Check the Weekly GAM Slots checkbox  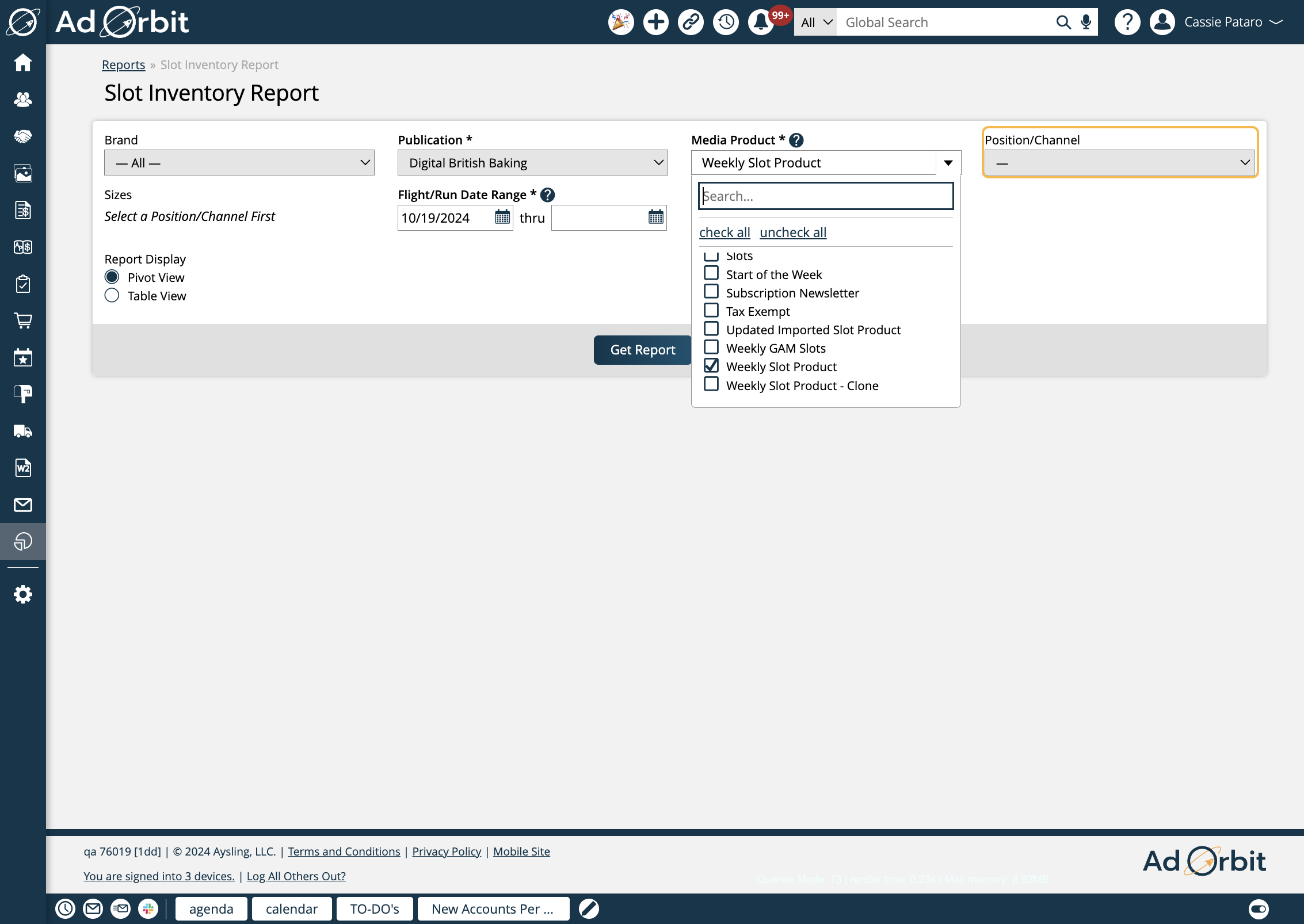point(711,348)
